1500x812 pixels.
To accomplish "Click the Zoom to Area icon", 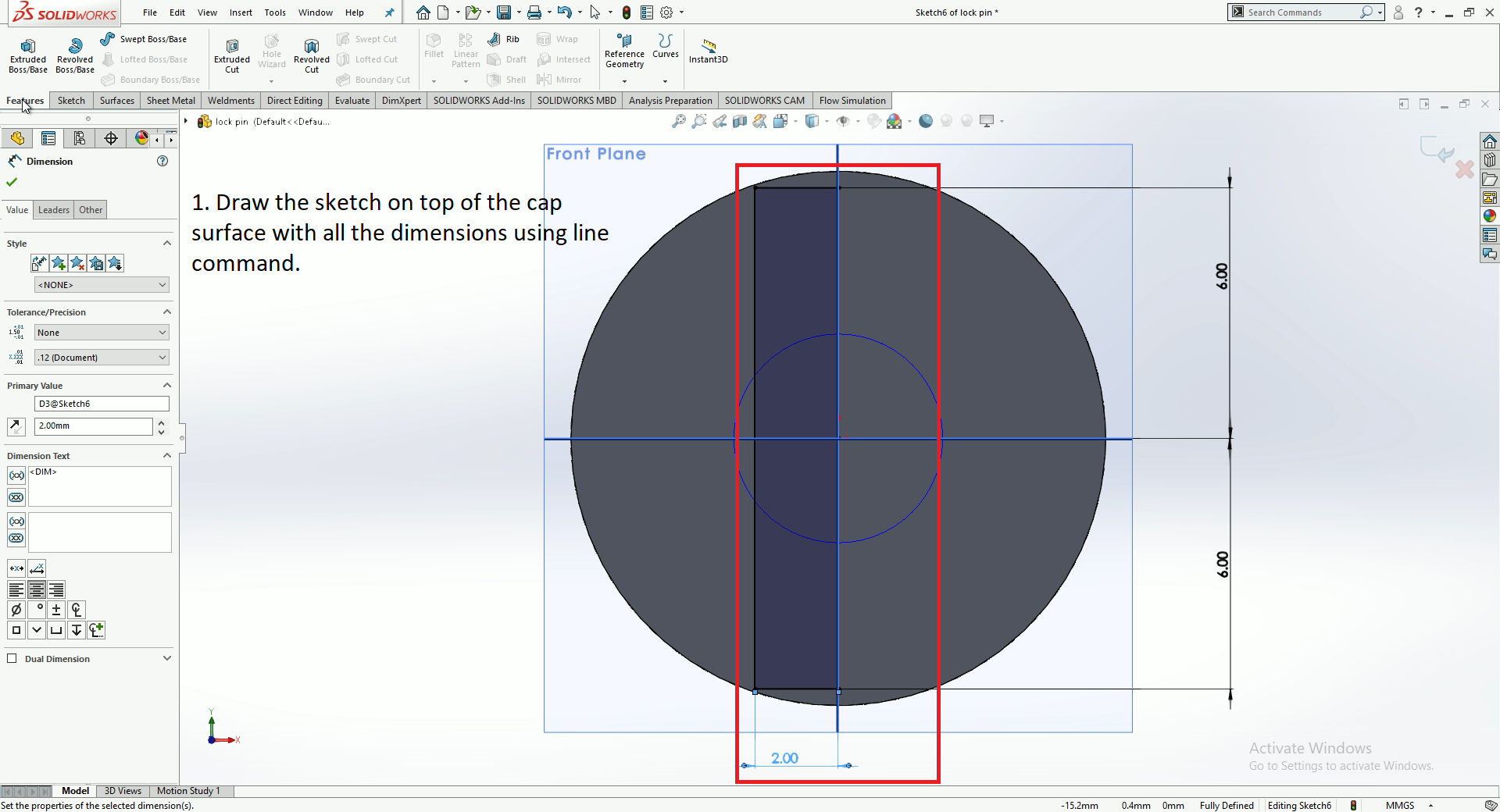I will [699, 121].
